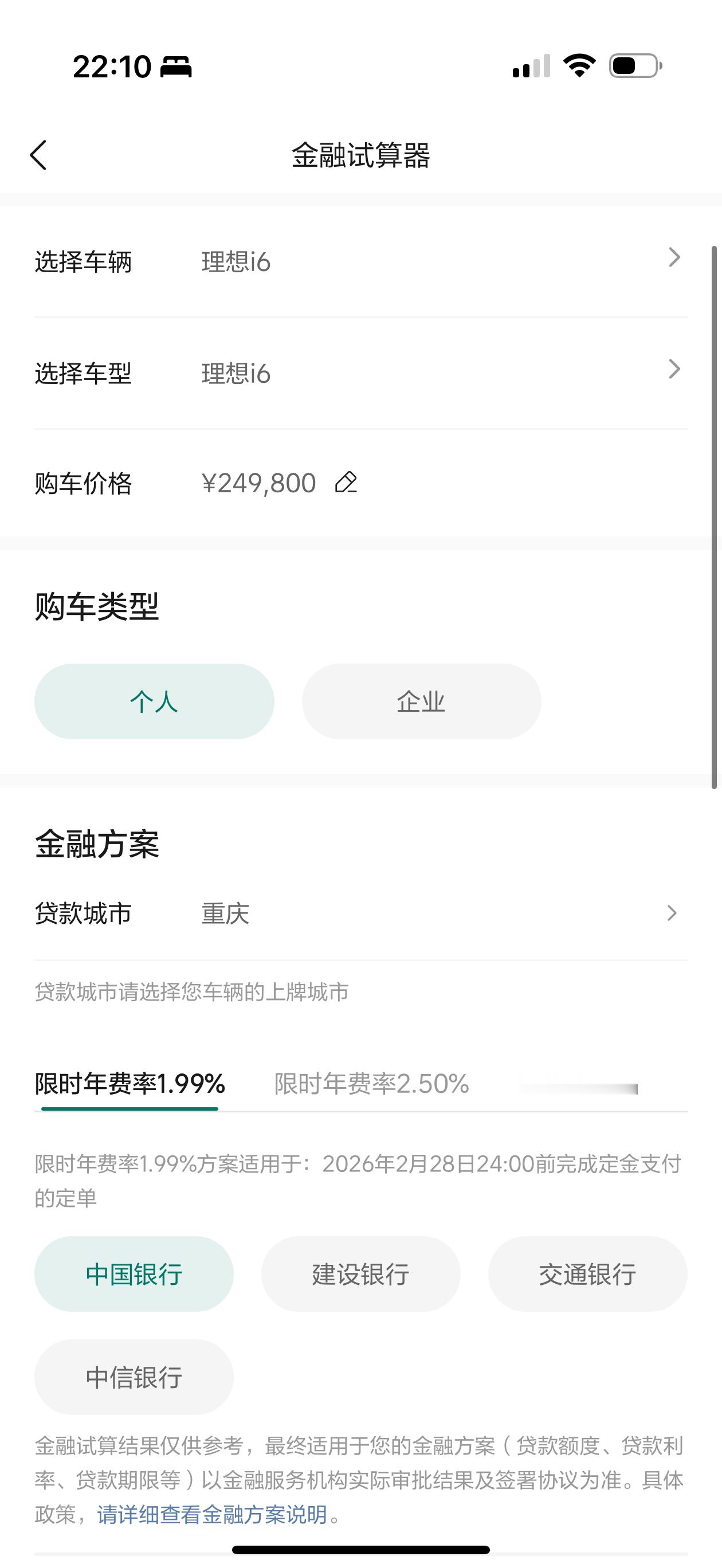The height and width of the screenshot is (1568, 722).
Task: Select 企业 purchase type
Action: click(x=421, y=702)
